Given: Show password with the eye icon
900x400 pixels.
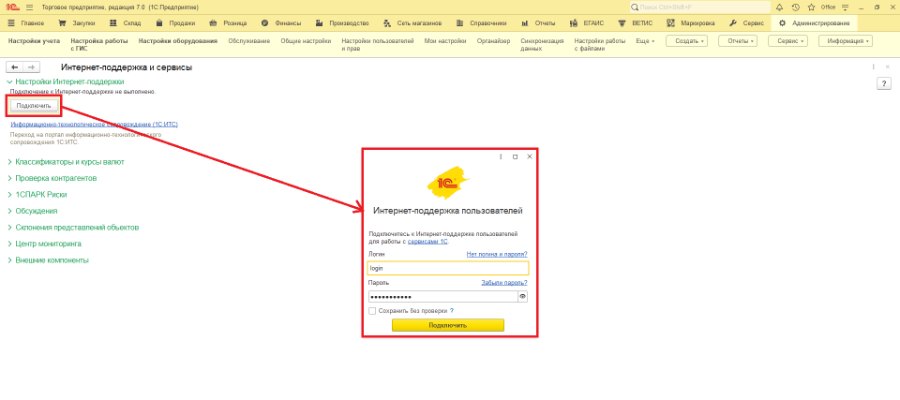Looking at the screenshot, I should (522, 297).
